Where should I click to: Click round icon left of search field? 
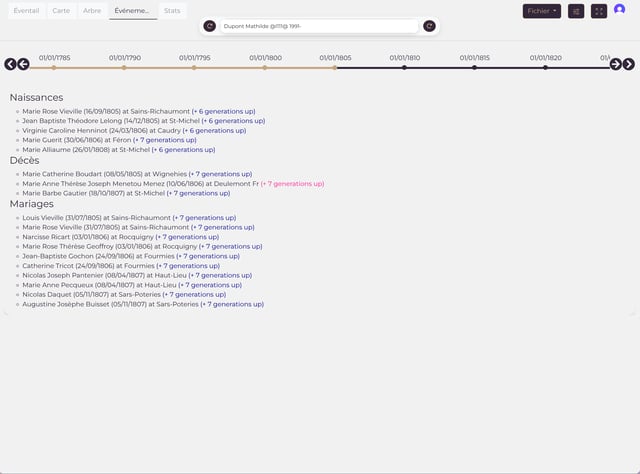click(209, 26)
